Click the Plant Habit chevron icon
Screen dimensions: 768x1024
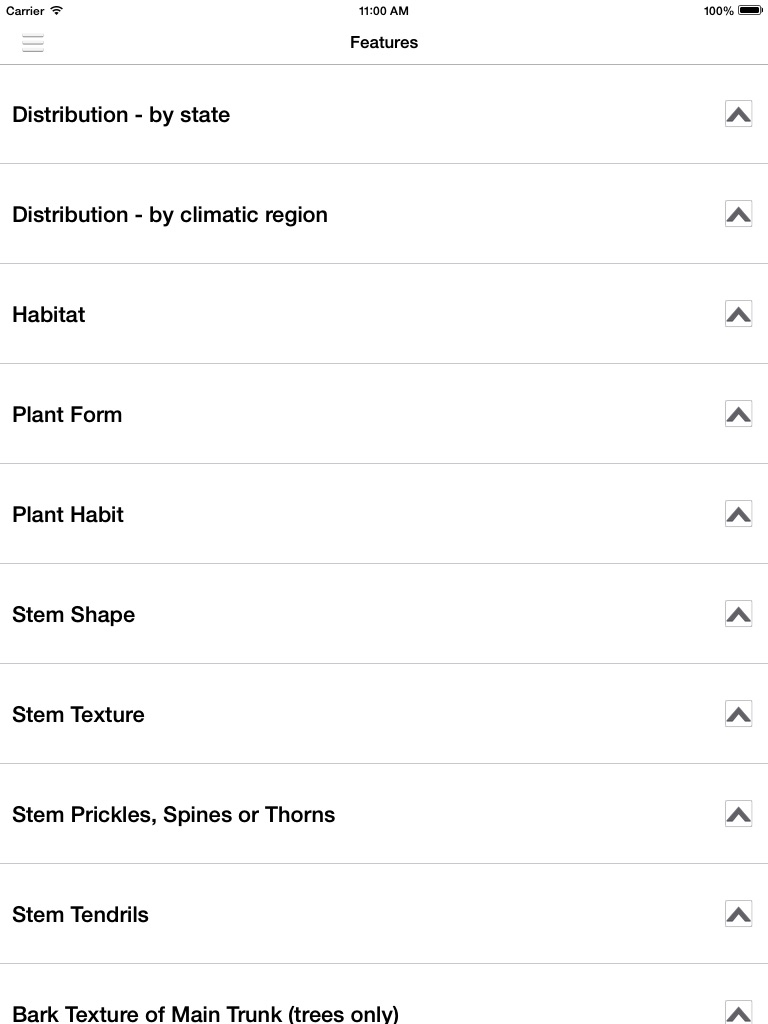click(738, 513)
